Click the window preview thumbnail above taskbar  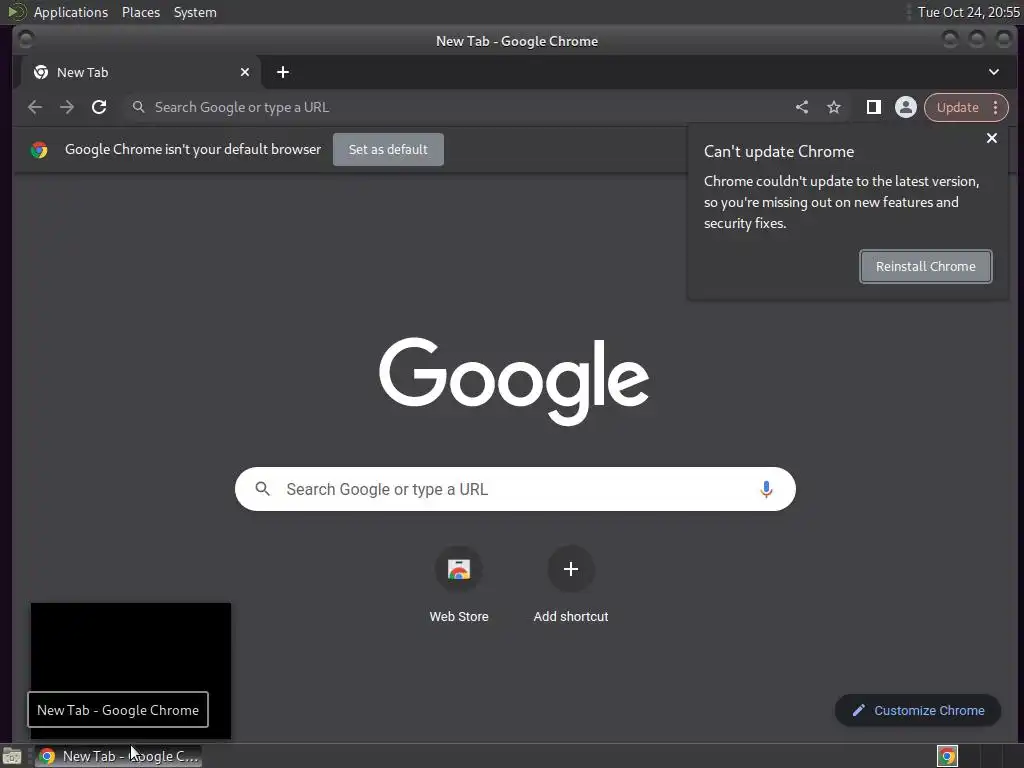(131, 671)
